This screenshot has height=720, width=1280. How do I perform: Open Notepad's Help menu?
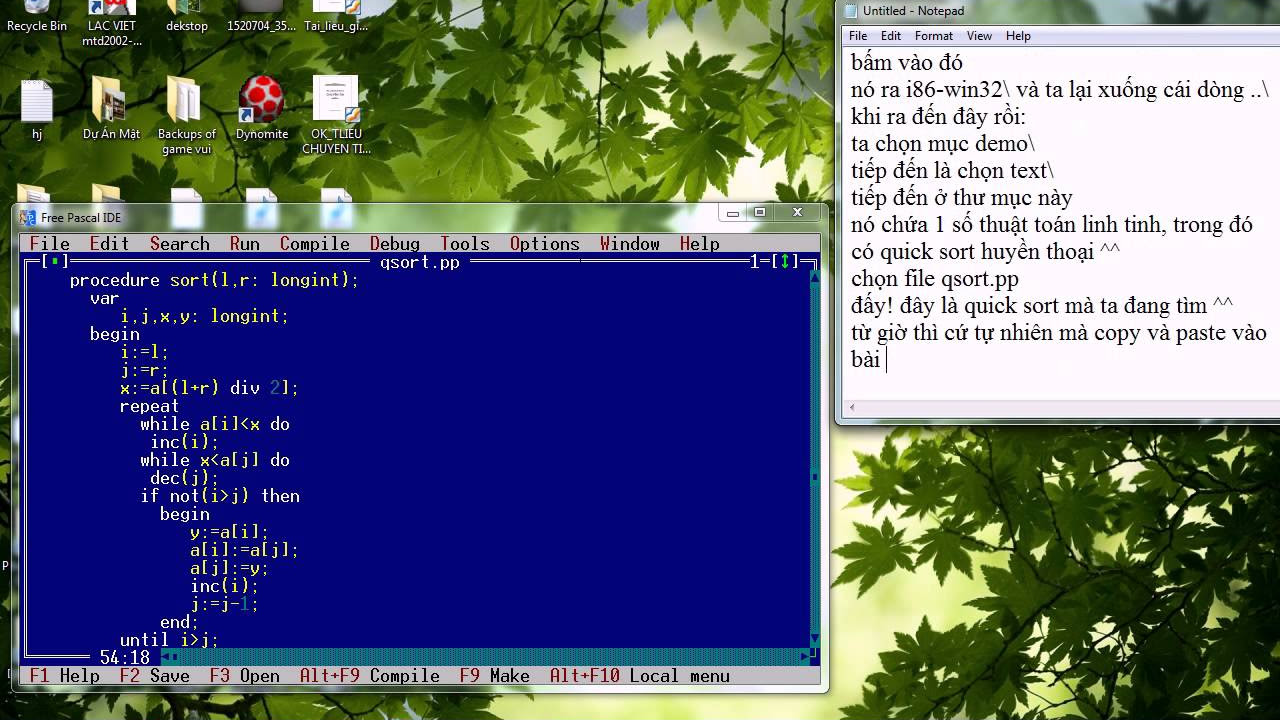1018,36
